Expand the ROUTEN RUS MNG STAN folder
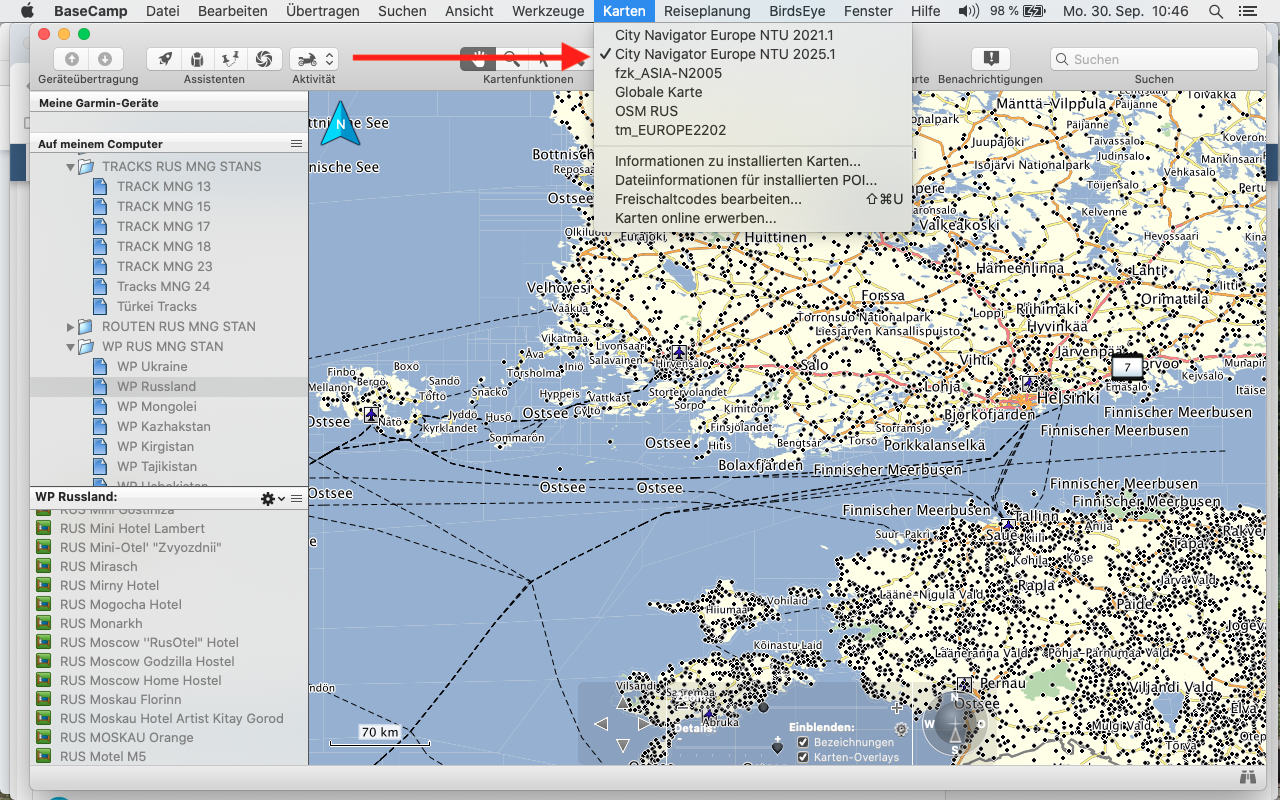 pyautogui.click(x=71, y=327)
